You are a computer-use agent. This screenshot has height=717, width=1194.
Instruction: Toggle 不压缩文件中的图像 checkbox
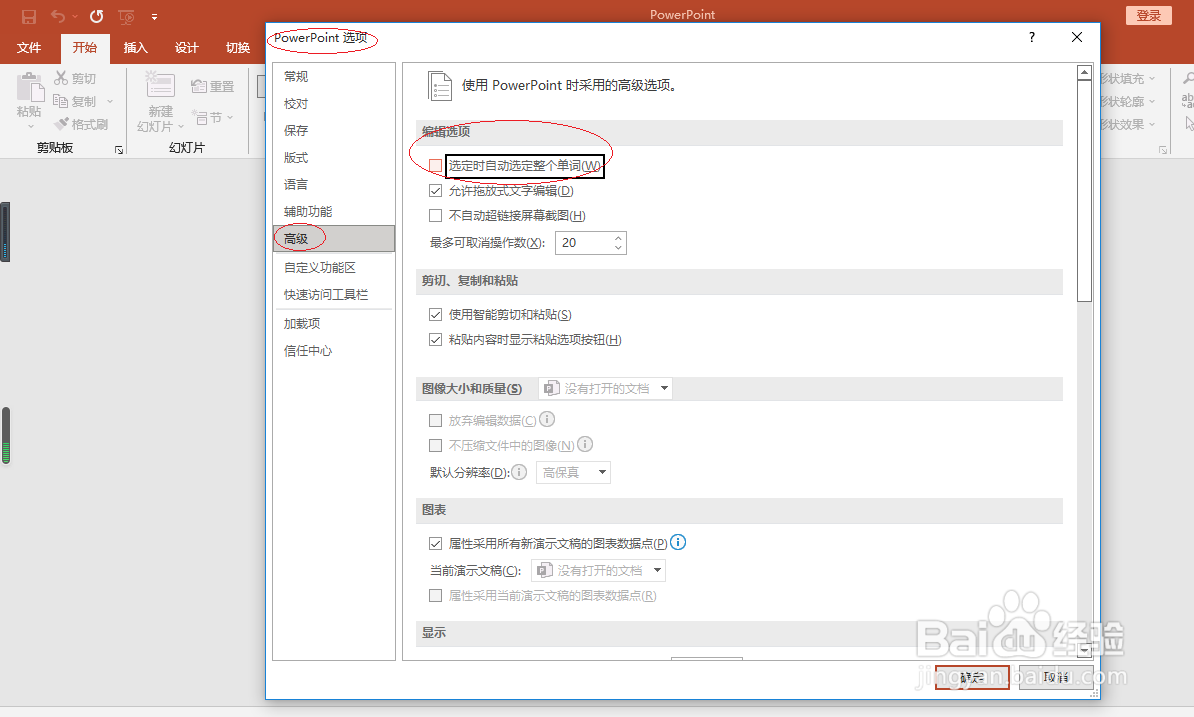click(436, 445)
